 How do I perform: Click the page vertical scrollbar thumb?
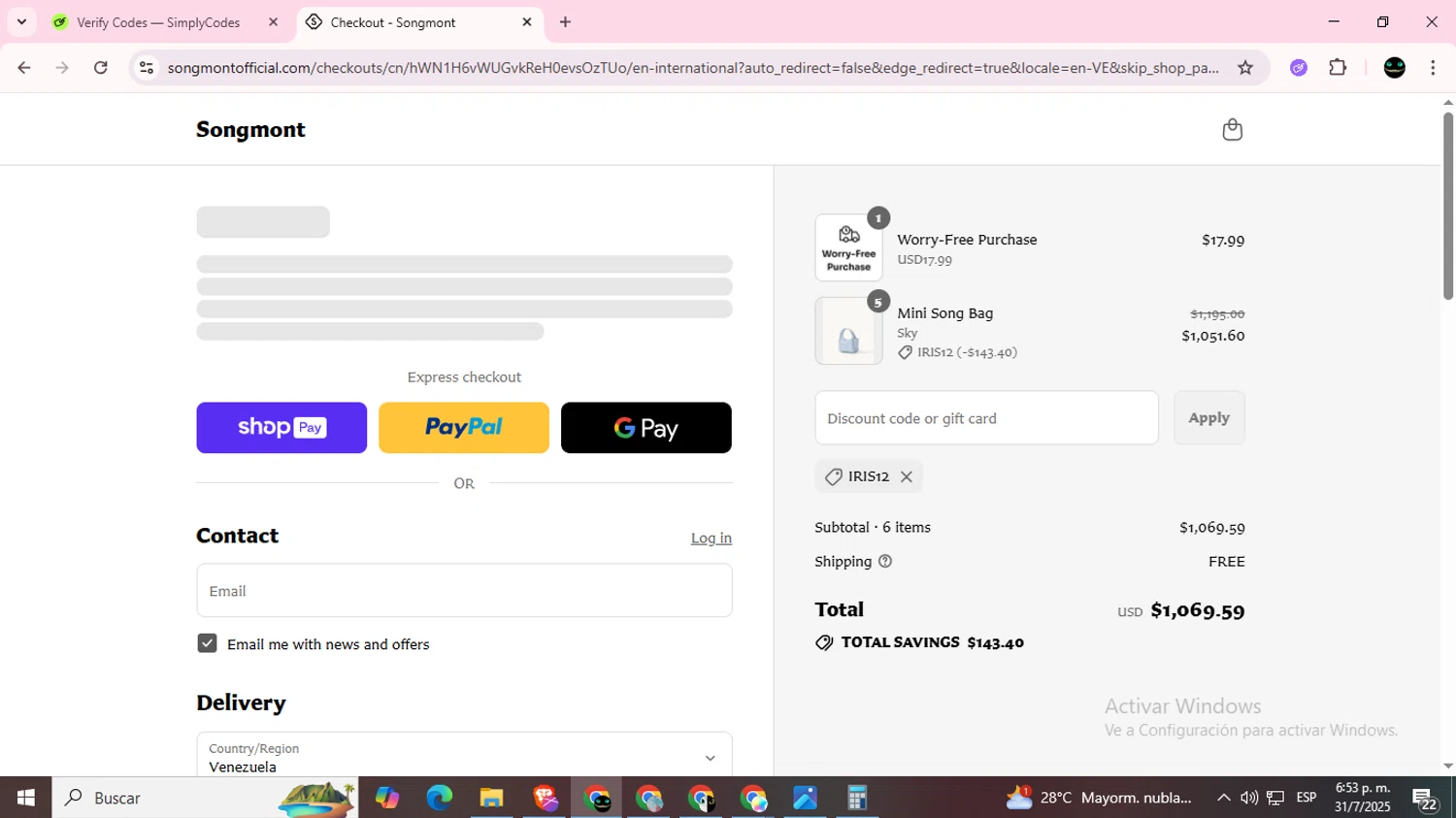(1447, 206)
